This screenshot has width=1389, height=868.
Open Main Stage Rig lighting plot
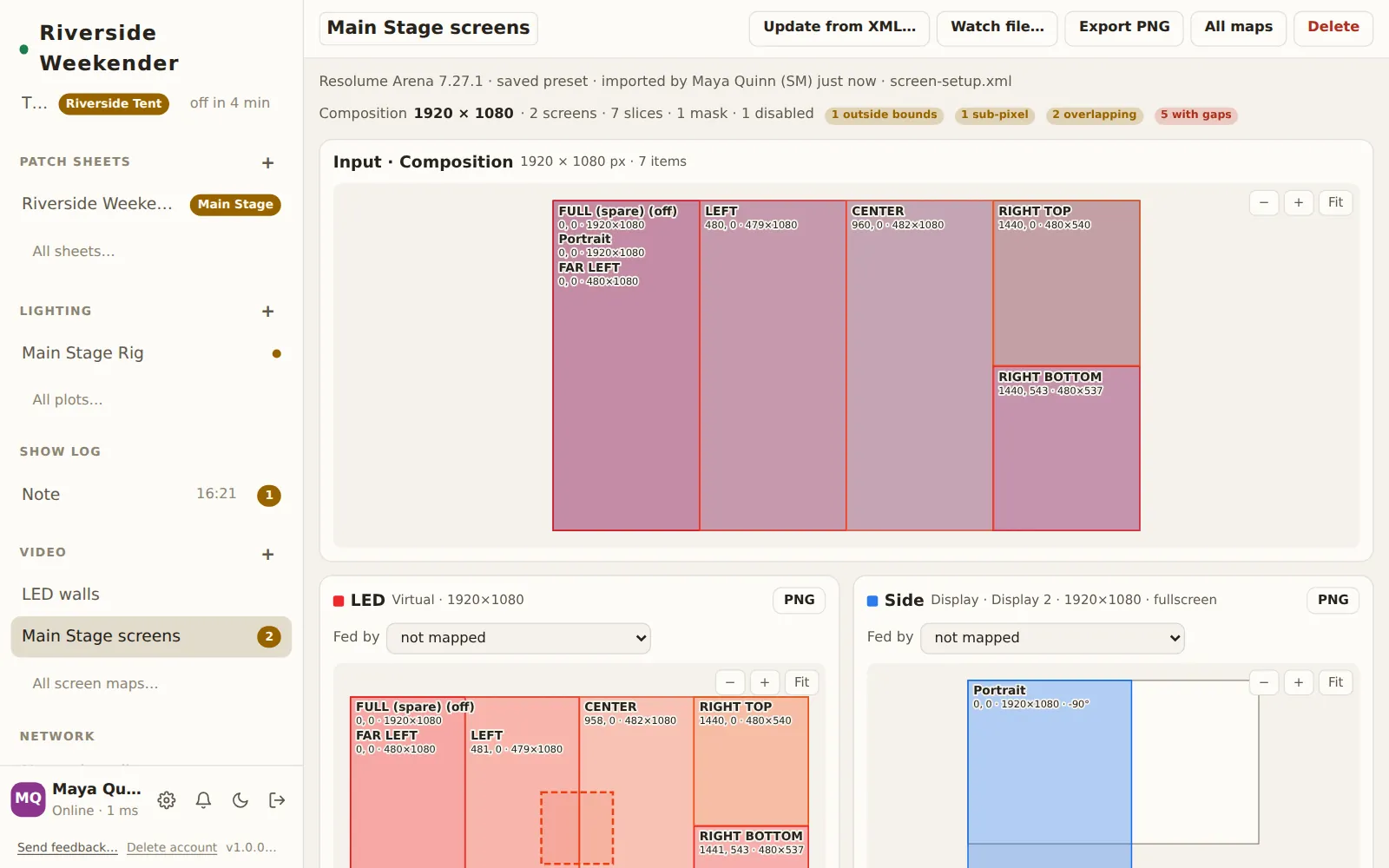pyautogui.click(x=151, y=353)
